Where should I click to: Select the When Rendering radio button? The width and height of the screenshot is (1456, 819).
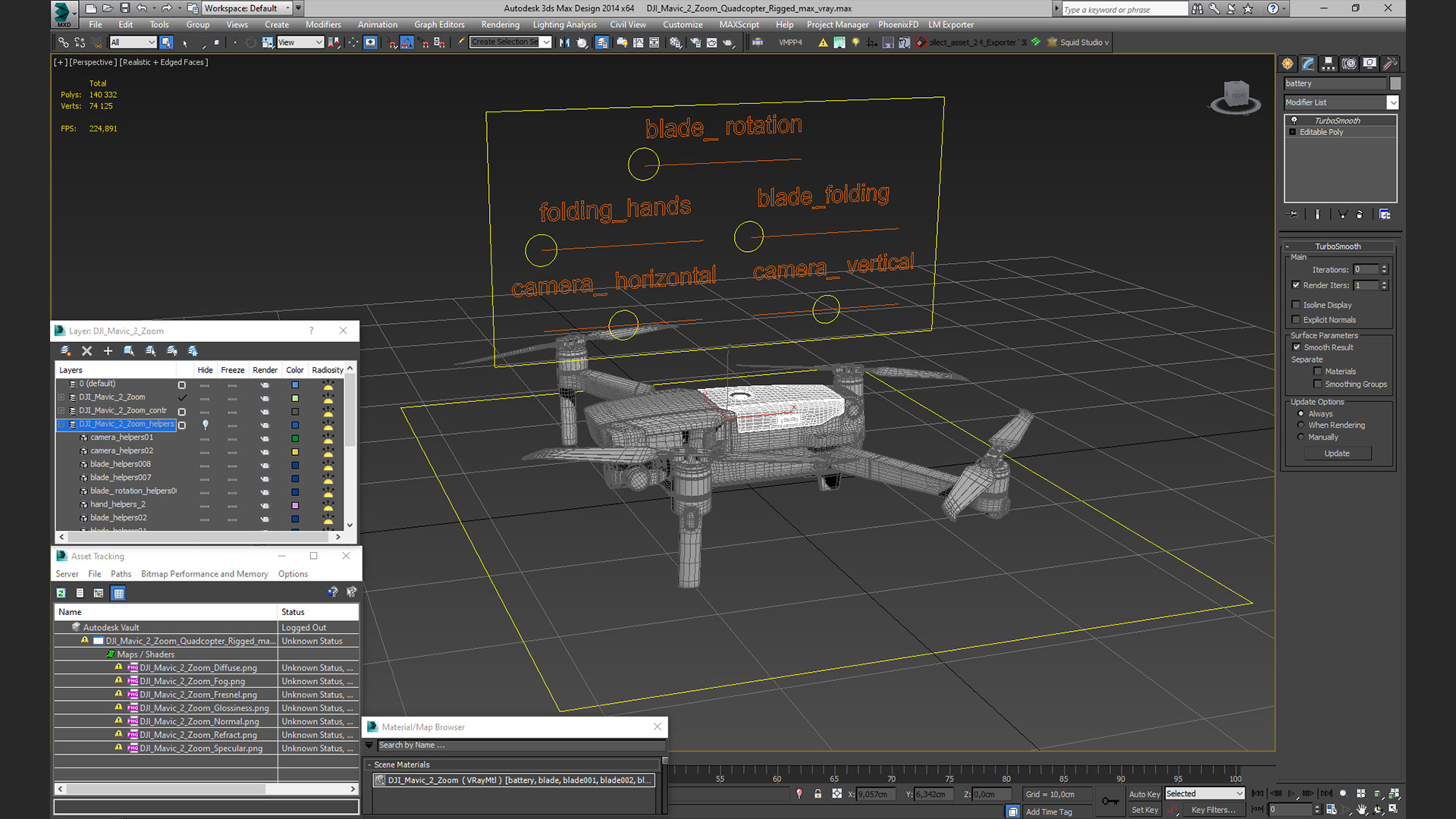coord(1301,425)
